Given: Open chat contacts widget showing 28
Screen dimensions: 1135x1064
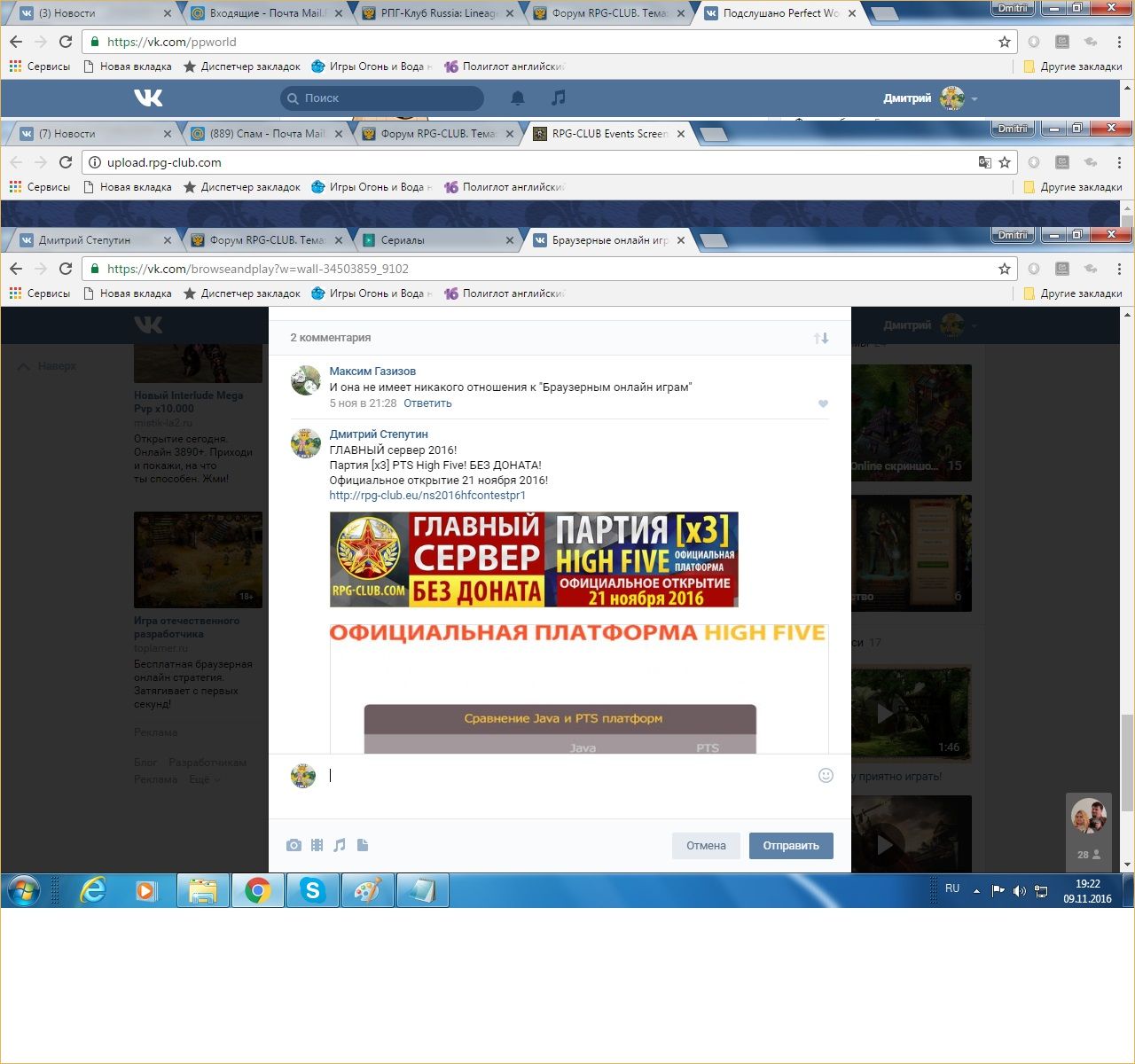Looking at the screenshot, I should [1088, 832].
